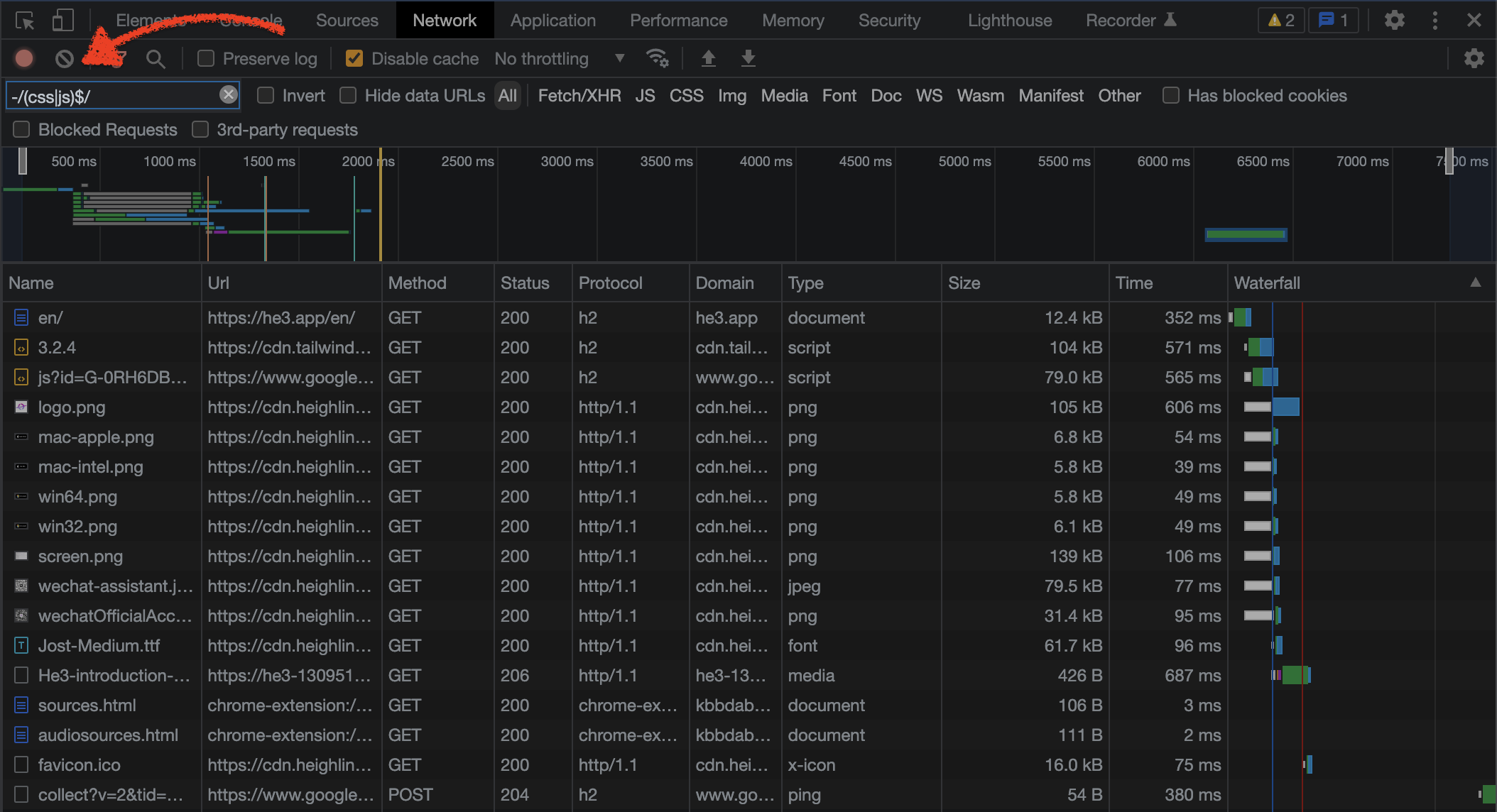Viewport: 1497px width, 812px height.
Task: Clear the filter text with the X button
Action: [x=228, y=94]
